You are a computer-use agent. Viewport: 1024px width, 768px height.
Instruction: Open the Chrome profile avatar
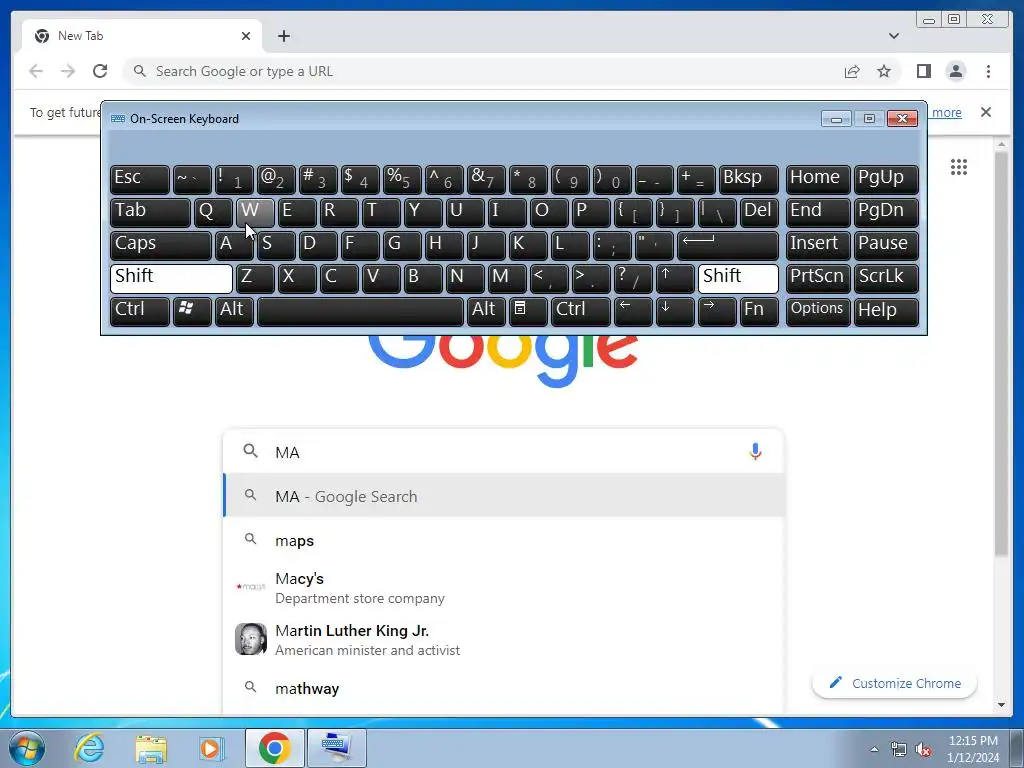[x=955, y=71]
